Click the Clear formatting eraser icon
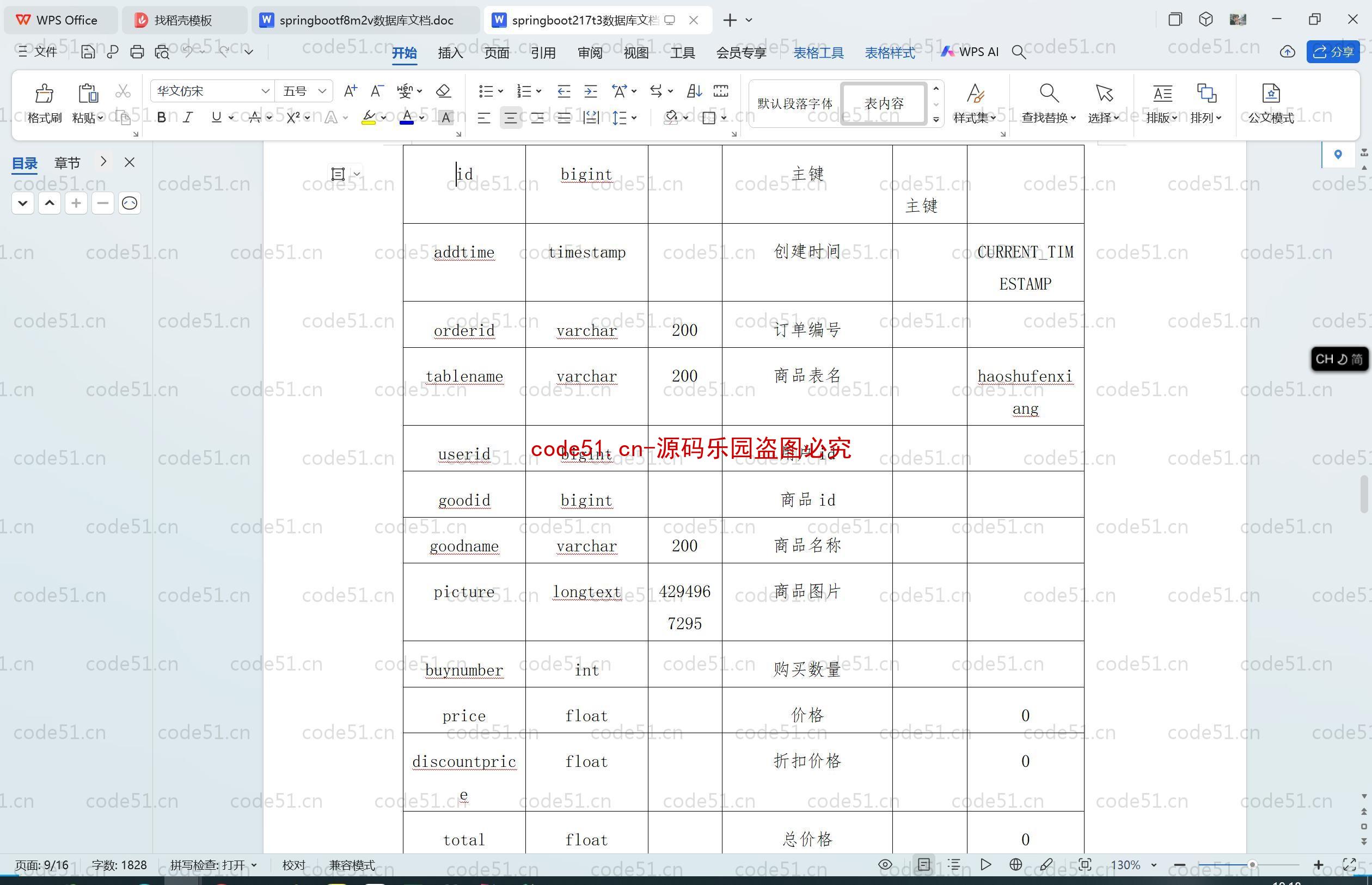This screenshot has height=885, width=1372. click(x=443, y=91)
